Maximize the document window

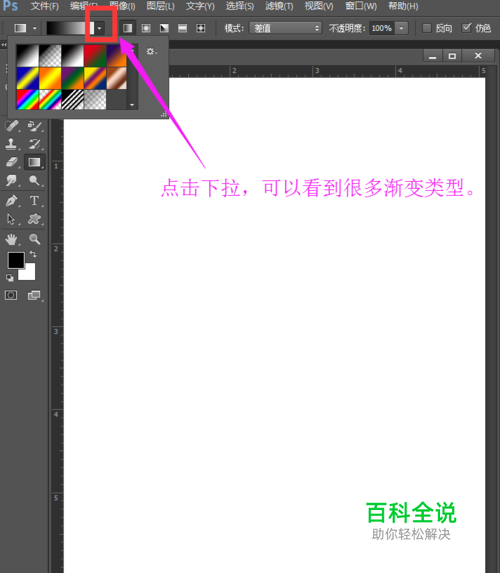point(452,56)
